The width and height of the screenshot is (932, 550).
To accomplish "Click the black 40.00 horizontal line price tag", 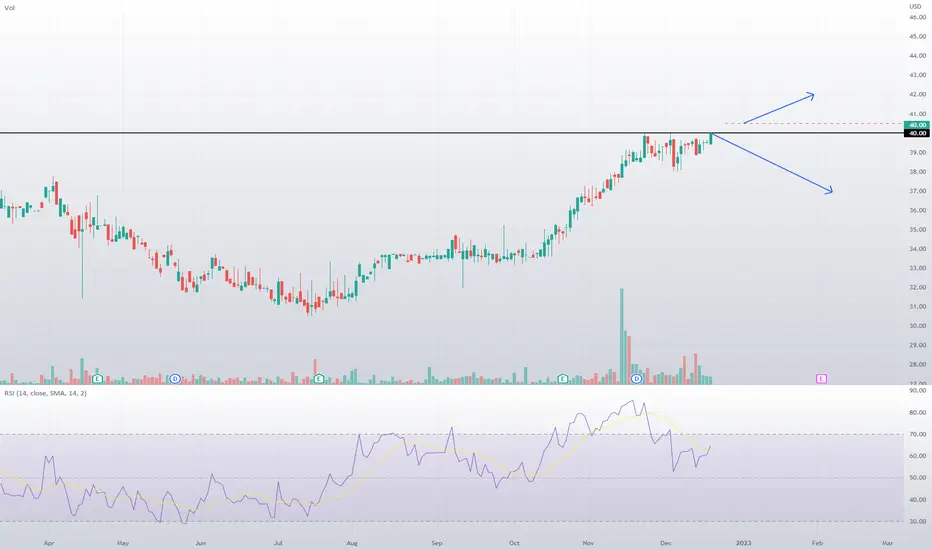I will tap(916, 133).
